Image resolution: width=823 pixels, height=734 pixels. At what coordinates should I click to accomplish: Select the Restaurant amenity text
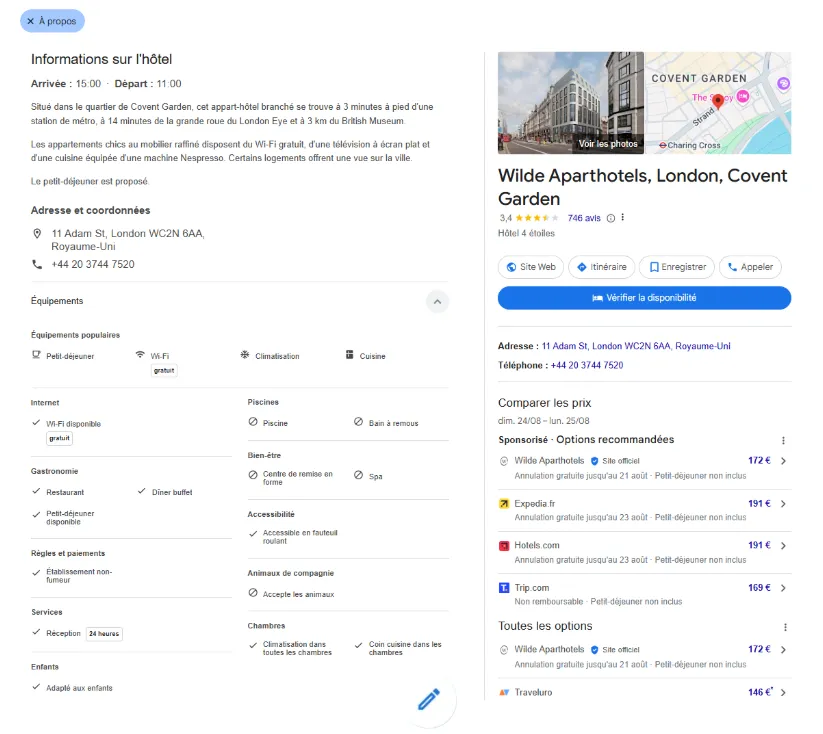[x=65, y=492]
